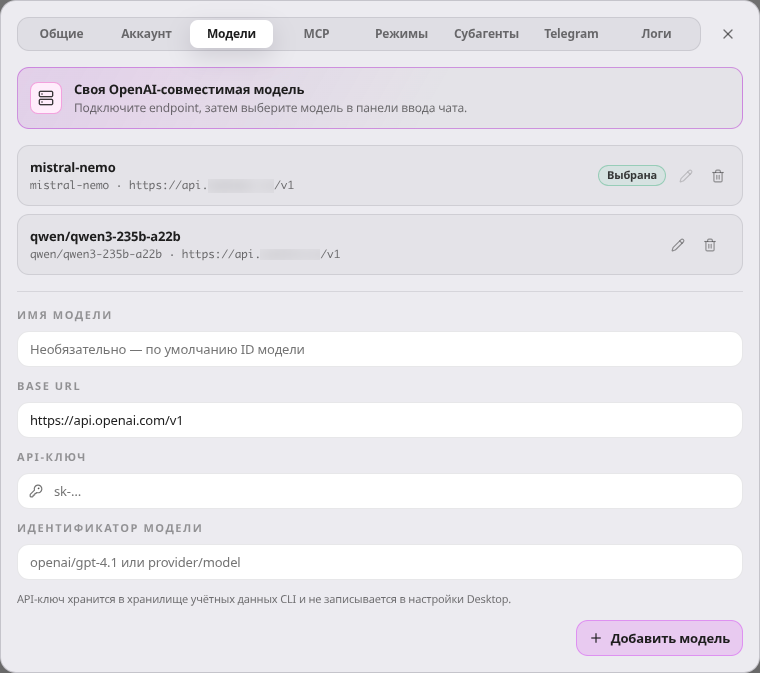Open the Логи tab

[656, 34]
